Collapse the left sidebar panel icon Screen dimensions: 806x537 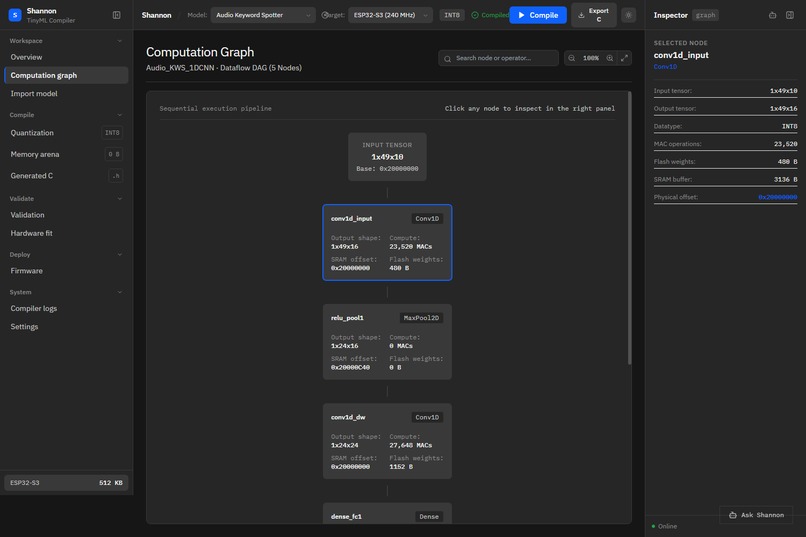point(117,15)
